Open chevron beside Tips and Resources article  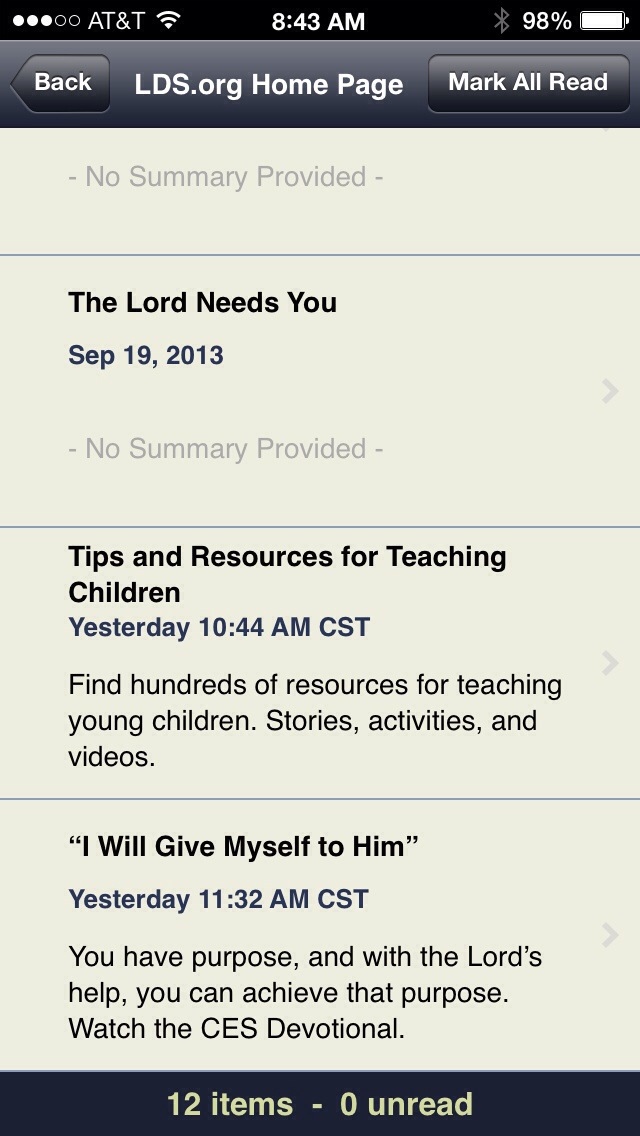point(610,663)
